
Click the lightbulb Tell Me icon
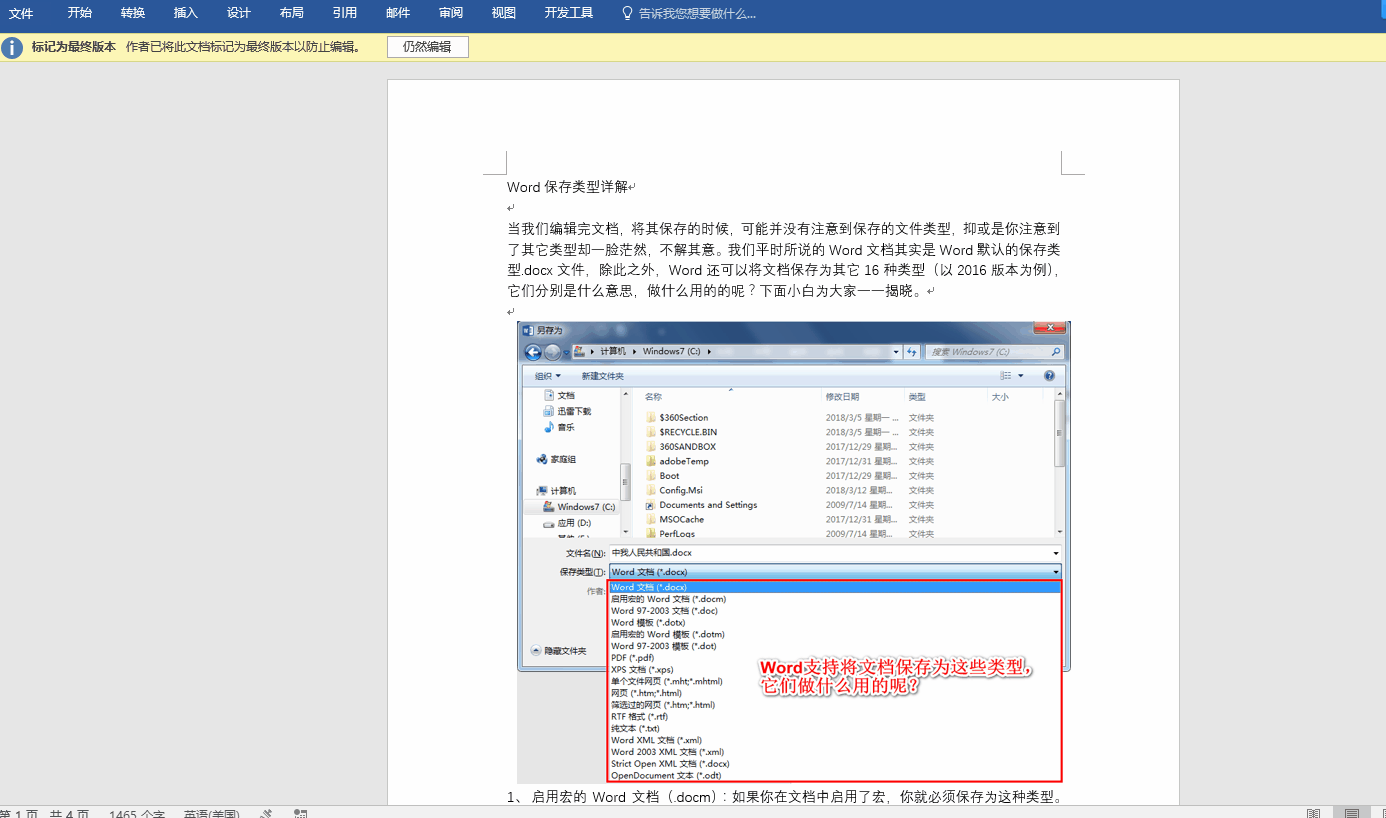coord(627,13)
